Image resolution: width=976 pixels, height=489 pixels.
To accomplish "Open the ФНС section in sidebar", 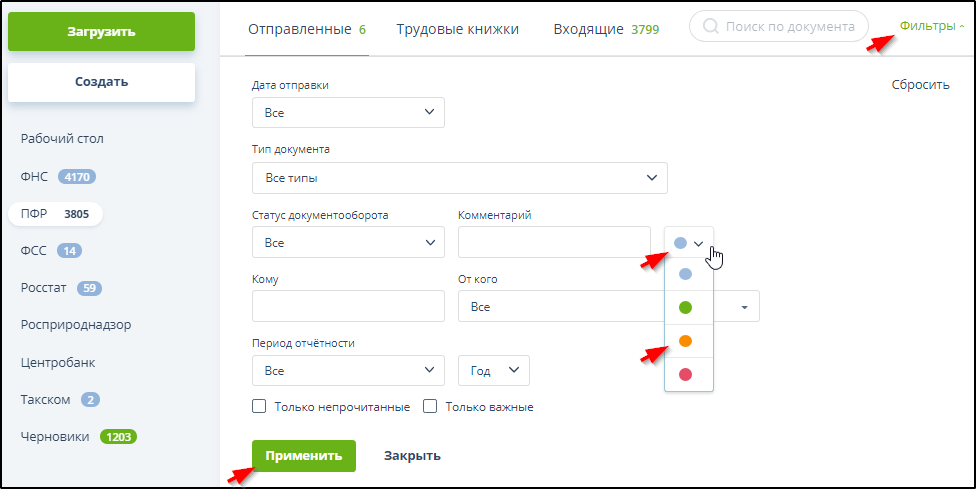I will point(35,177).
